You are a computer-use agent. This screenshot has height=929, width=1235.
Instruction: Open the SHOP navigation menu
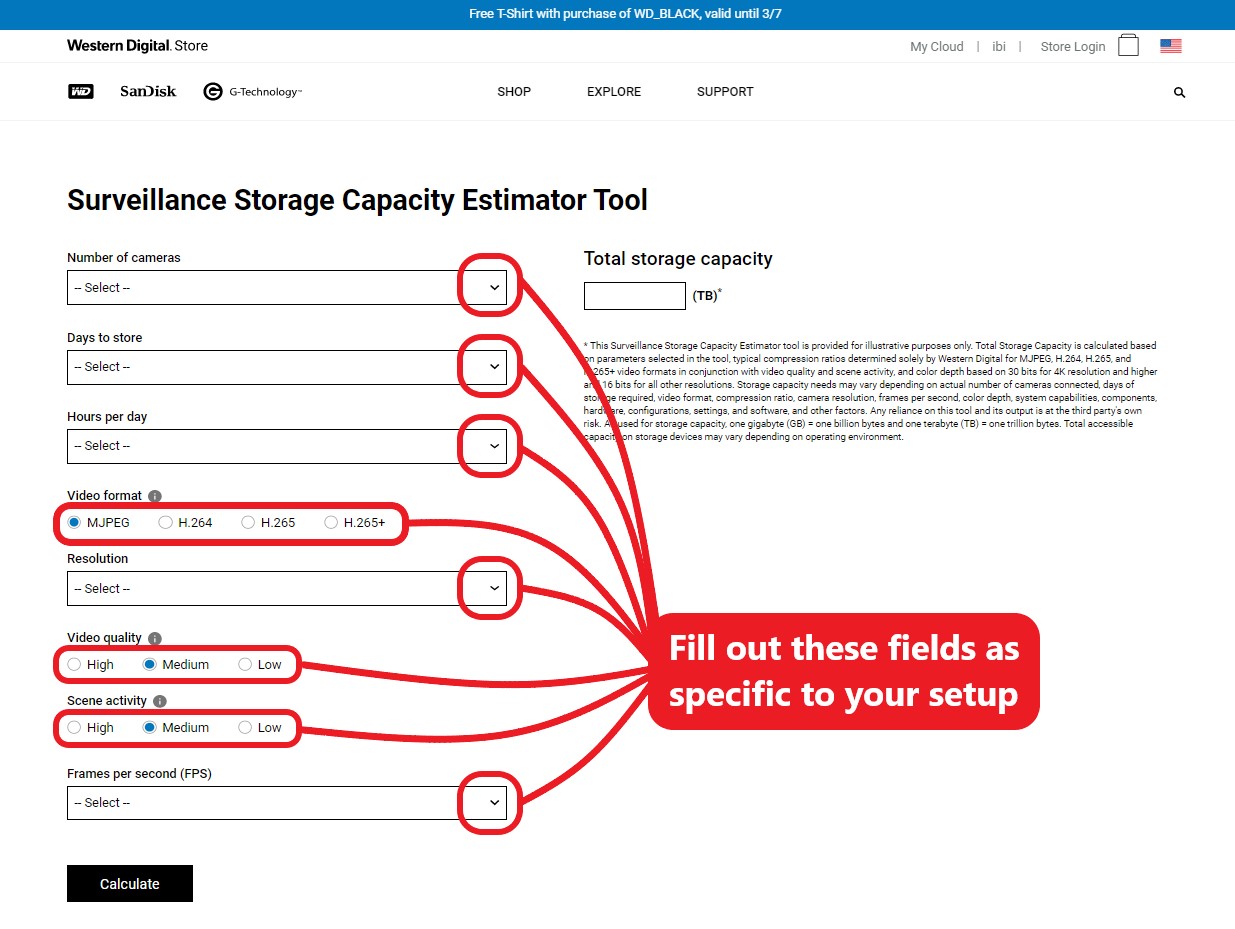point(514,92)
